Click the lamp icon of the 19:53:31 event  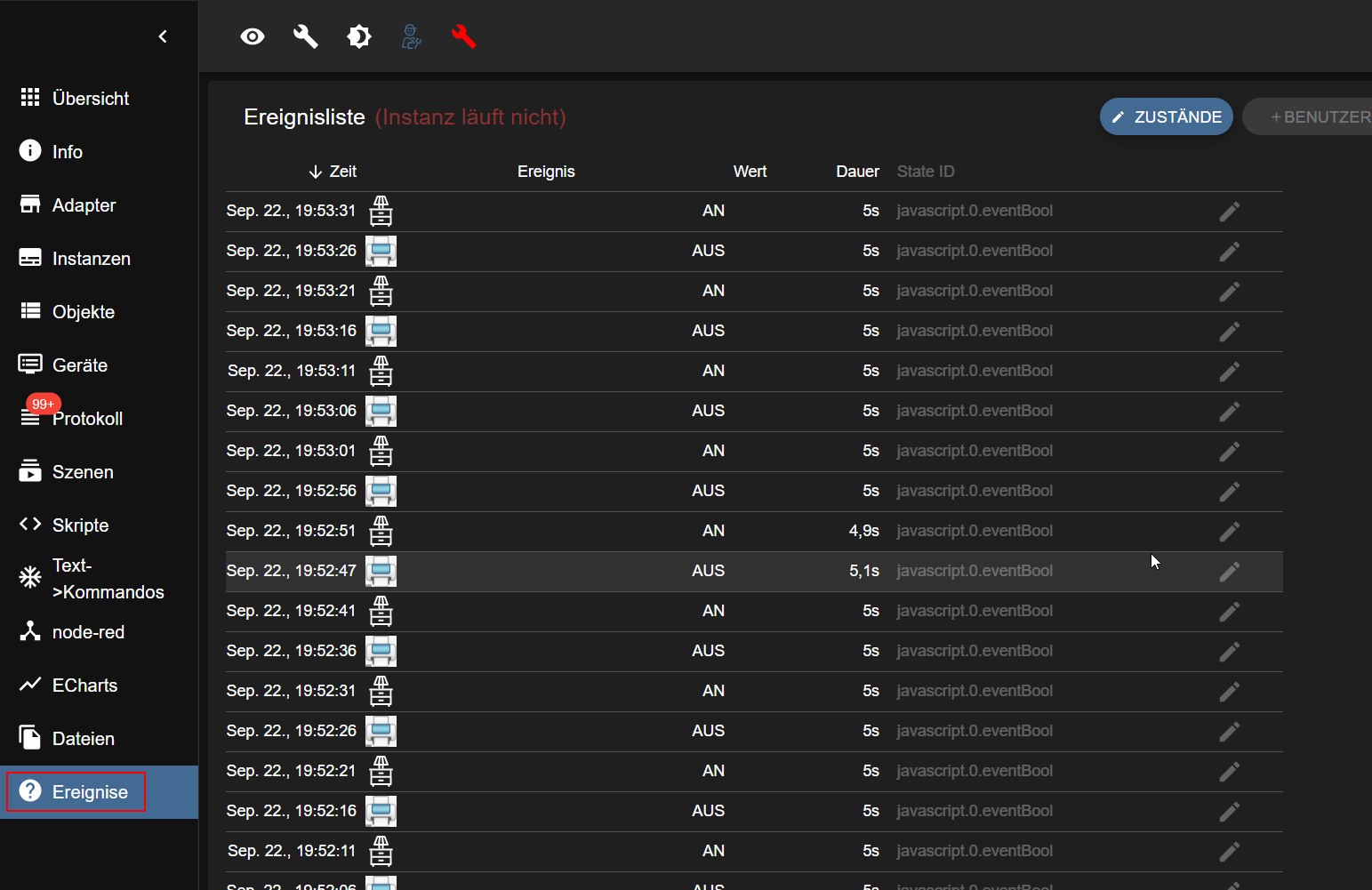coord(381,212)
